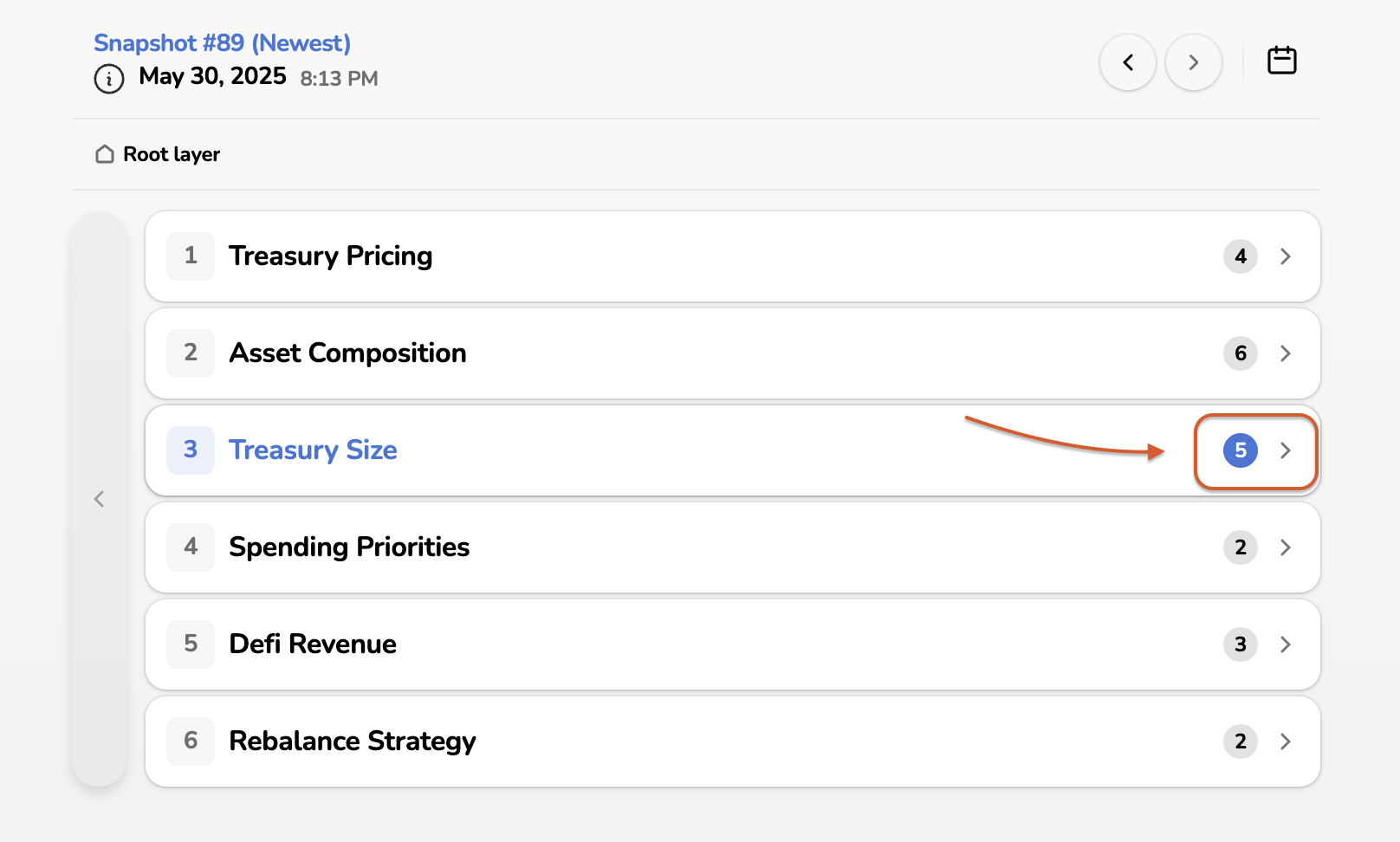Image resolution: width=1400 pixels, height=842 pixels.
Task: Select the Spending Priorities item
Action: click(x=349, y=547)
